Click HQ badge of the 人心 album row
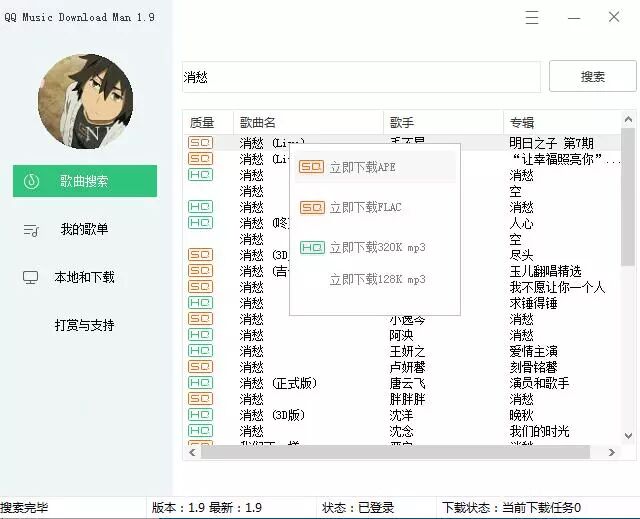This screenshot has height=519, width=640. [200, 223]
